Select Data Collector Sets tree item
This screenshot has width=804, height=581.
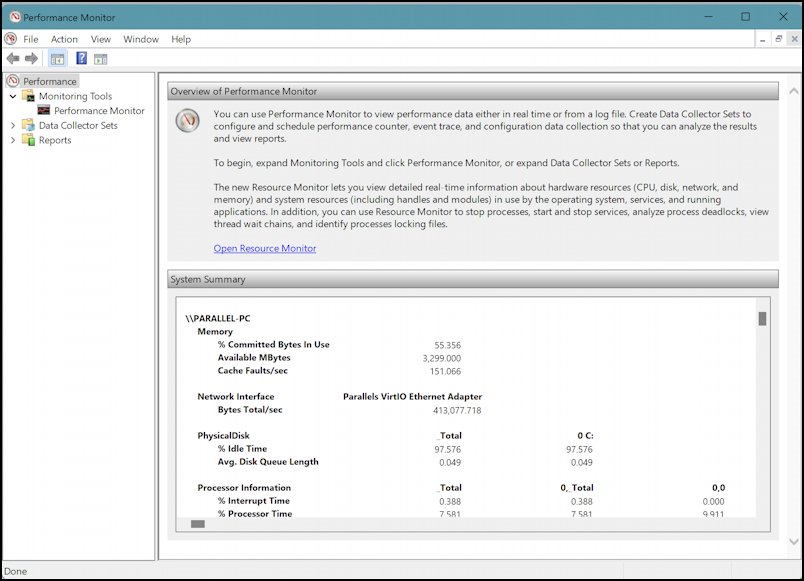[78, 125]
